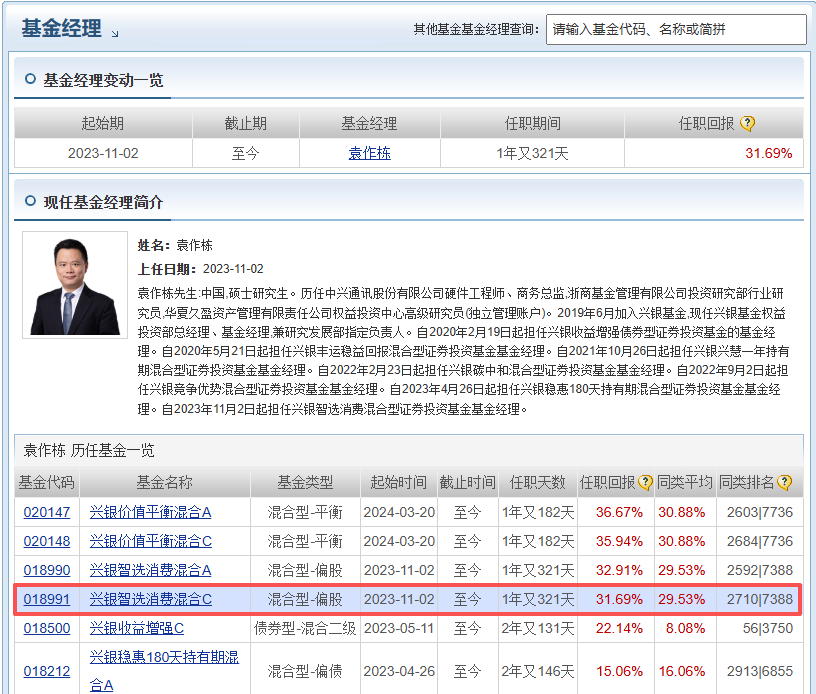Select tenure 1年又321天 in change table
This screenshot has width=816, height=694.
[532, 153]
